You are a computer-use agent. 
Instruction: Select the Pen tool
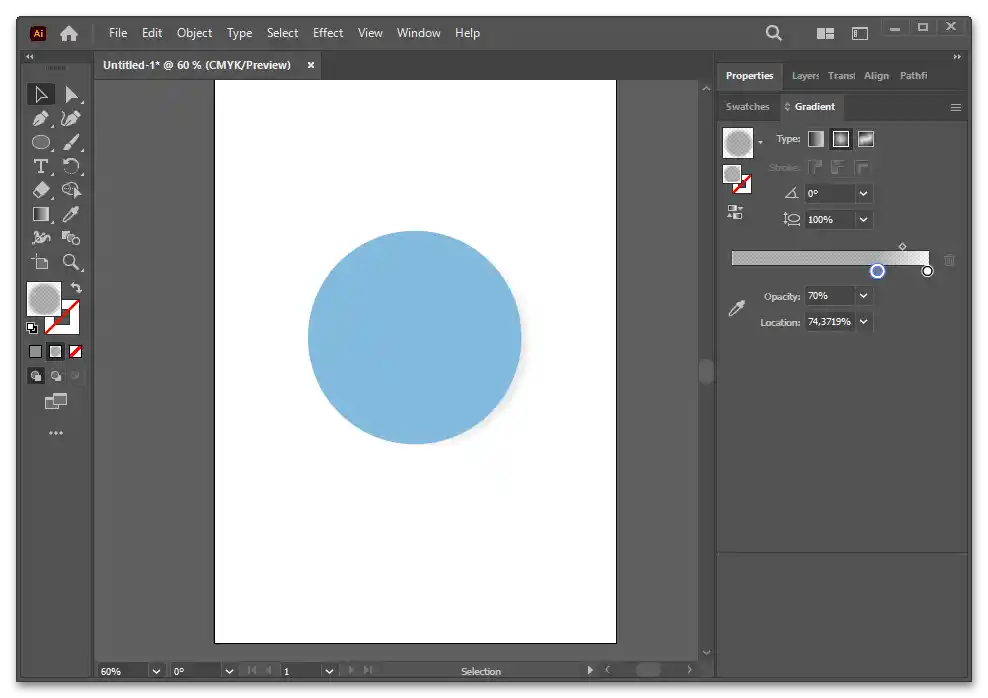pos(41,119)
